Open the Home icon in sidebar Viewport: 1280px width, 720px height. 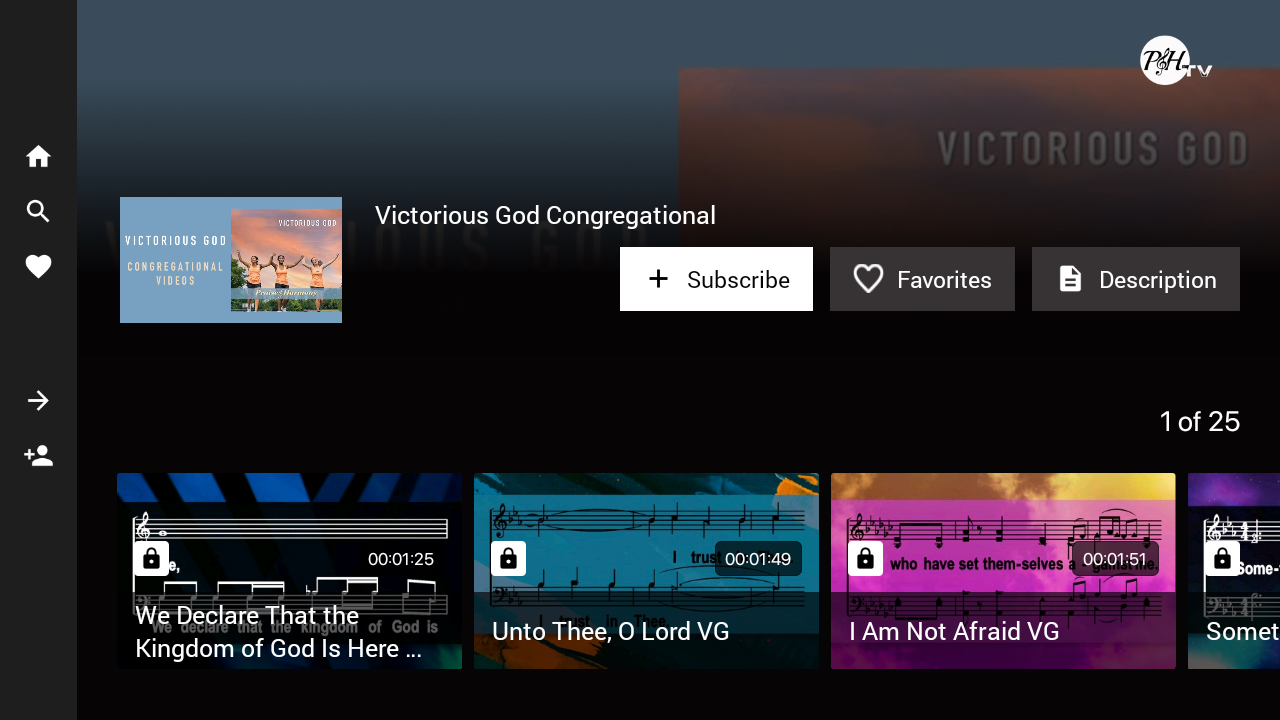coord(38,156)
